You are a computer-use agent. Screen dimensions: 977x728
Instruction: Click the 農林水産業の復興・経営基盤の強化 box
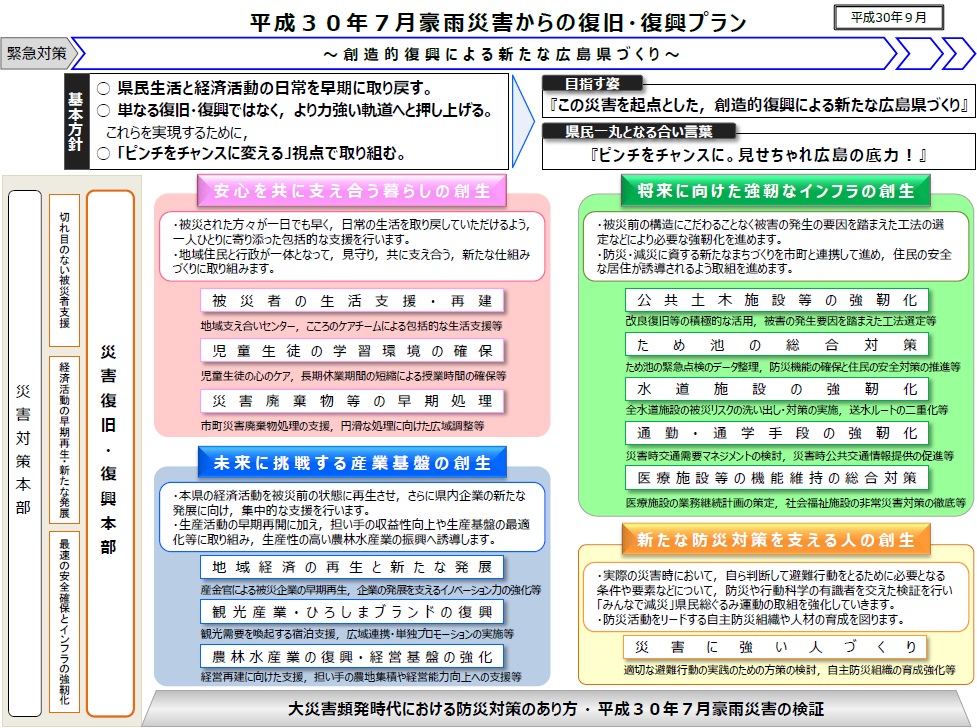coord(352,657)
